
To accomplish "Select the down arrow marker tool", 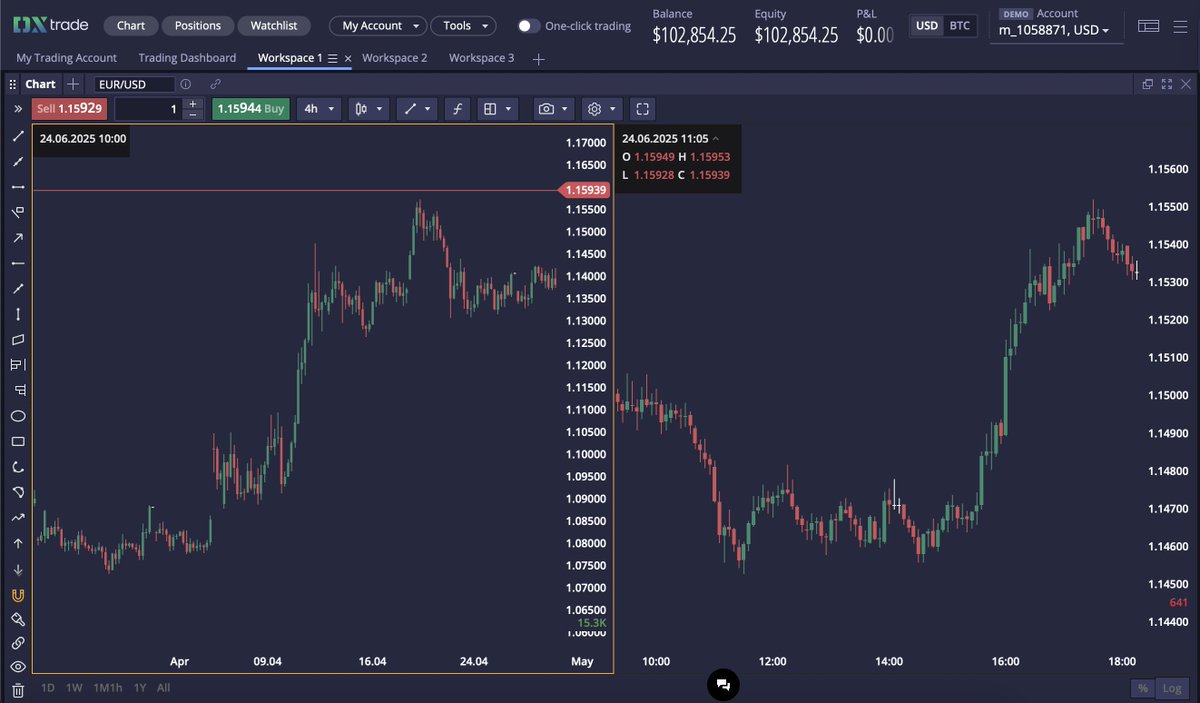I will 18,569.
